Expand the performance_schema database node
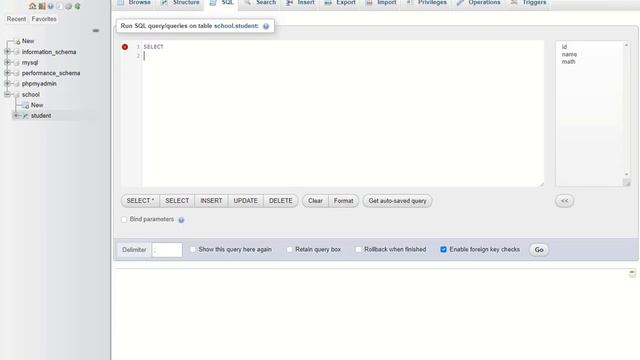Viewport: 640px width, 360px height. [7, 73]
